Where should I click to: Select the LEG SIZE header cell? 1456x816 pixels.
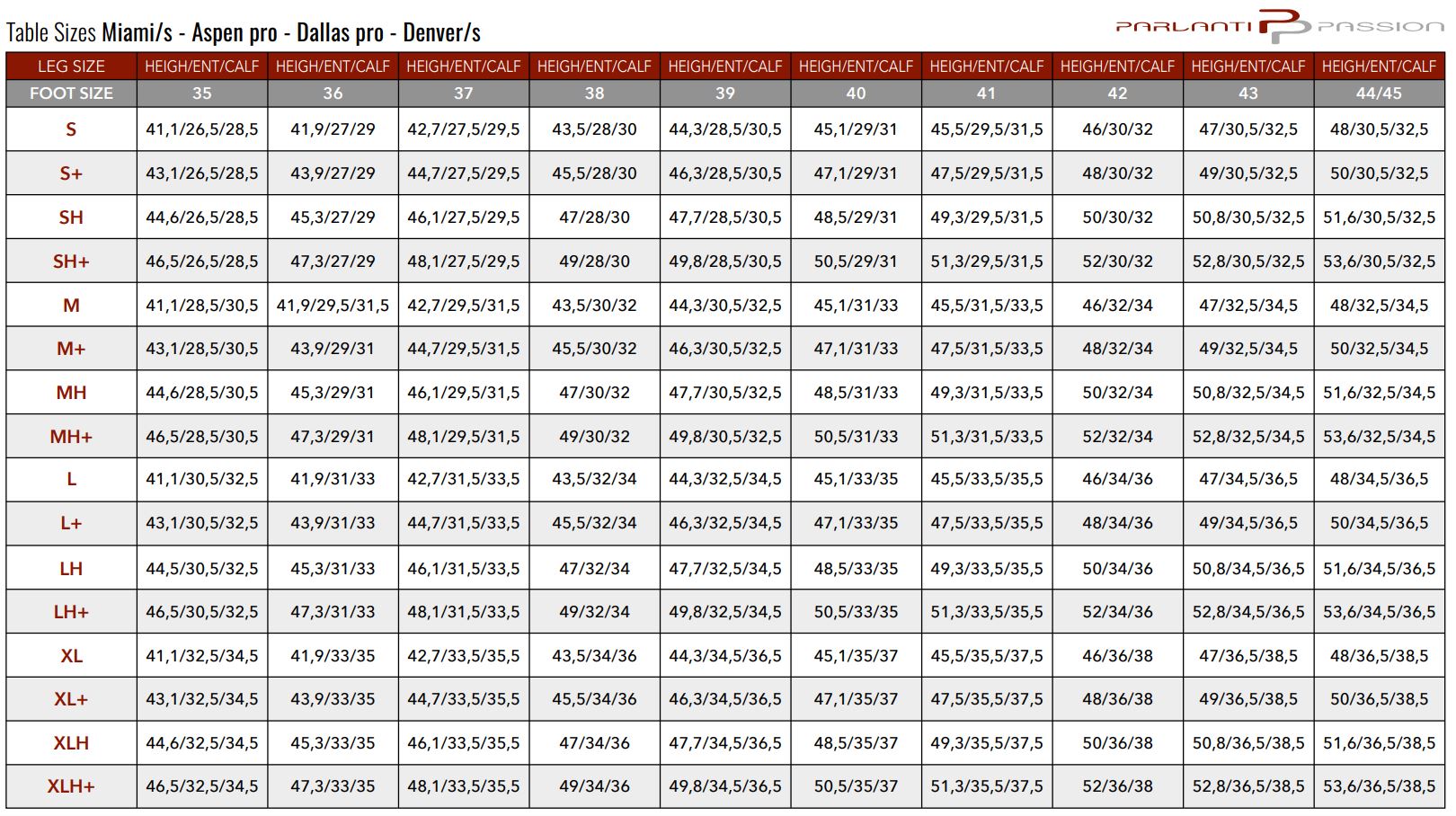tap(71, 67)
